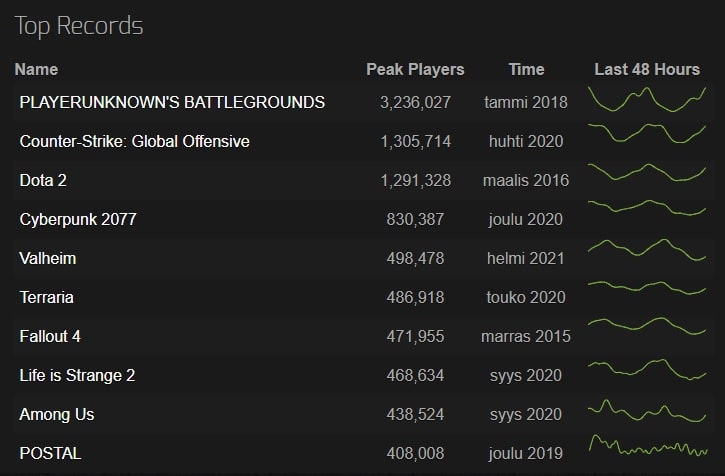Sort by the Time column header
This screenshot has width=725, height=476.
526,69
